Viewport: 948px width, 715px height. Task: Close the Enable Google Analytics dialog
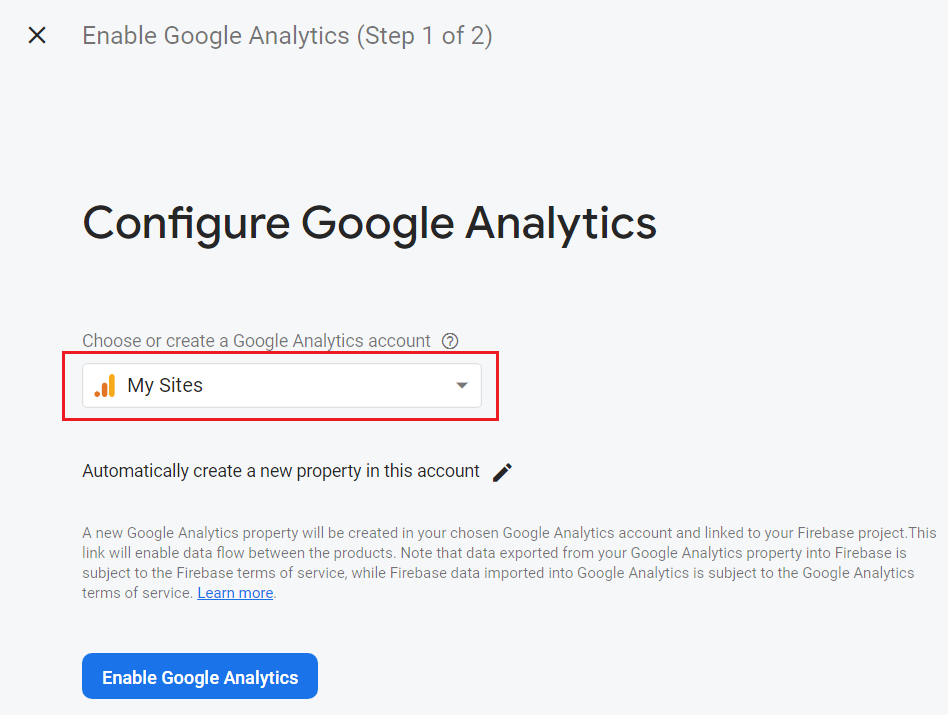37,36
